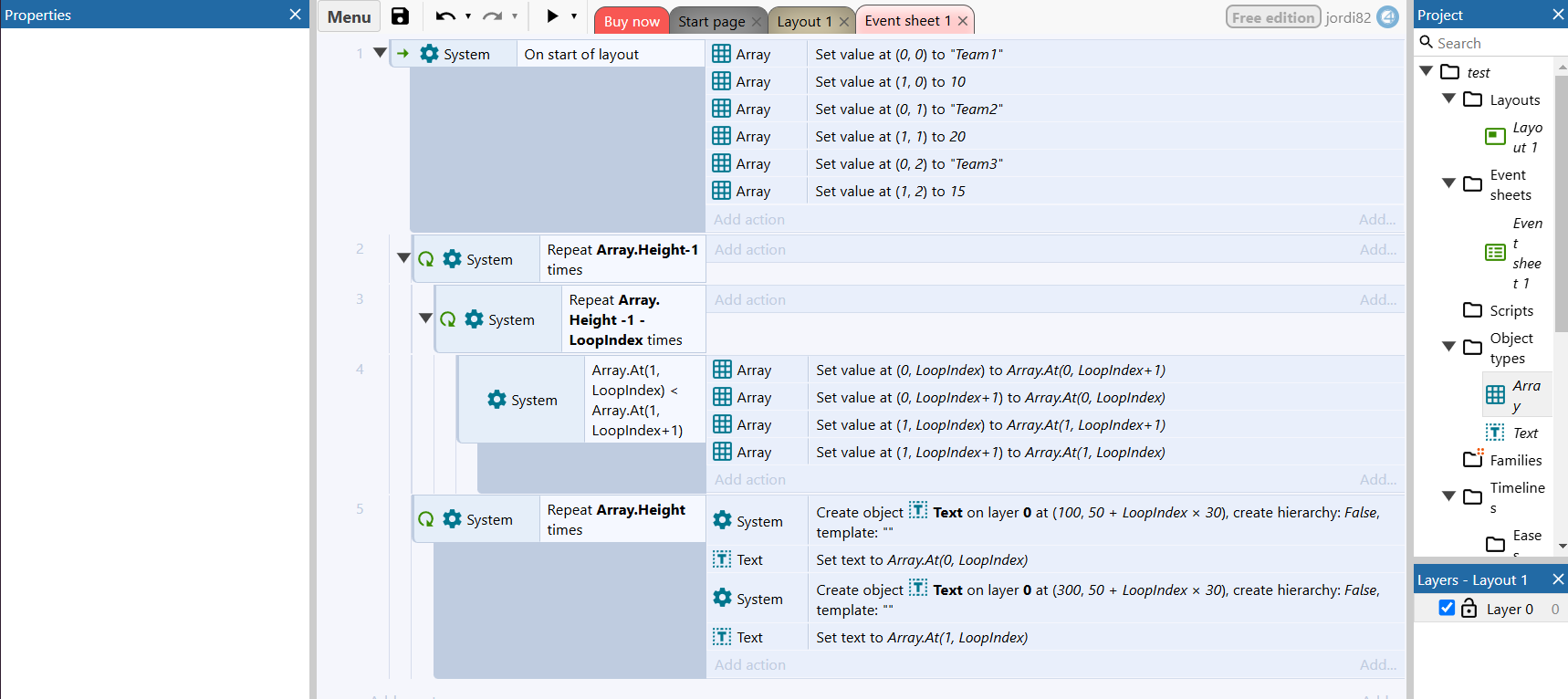This screenshot has height=699, width=1568.
Task: Click Add action link under event 1
Action: coord(749,219)
